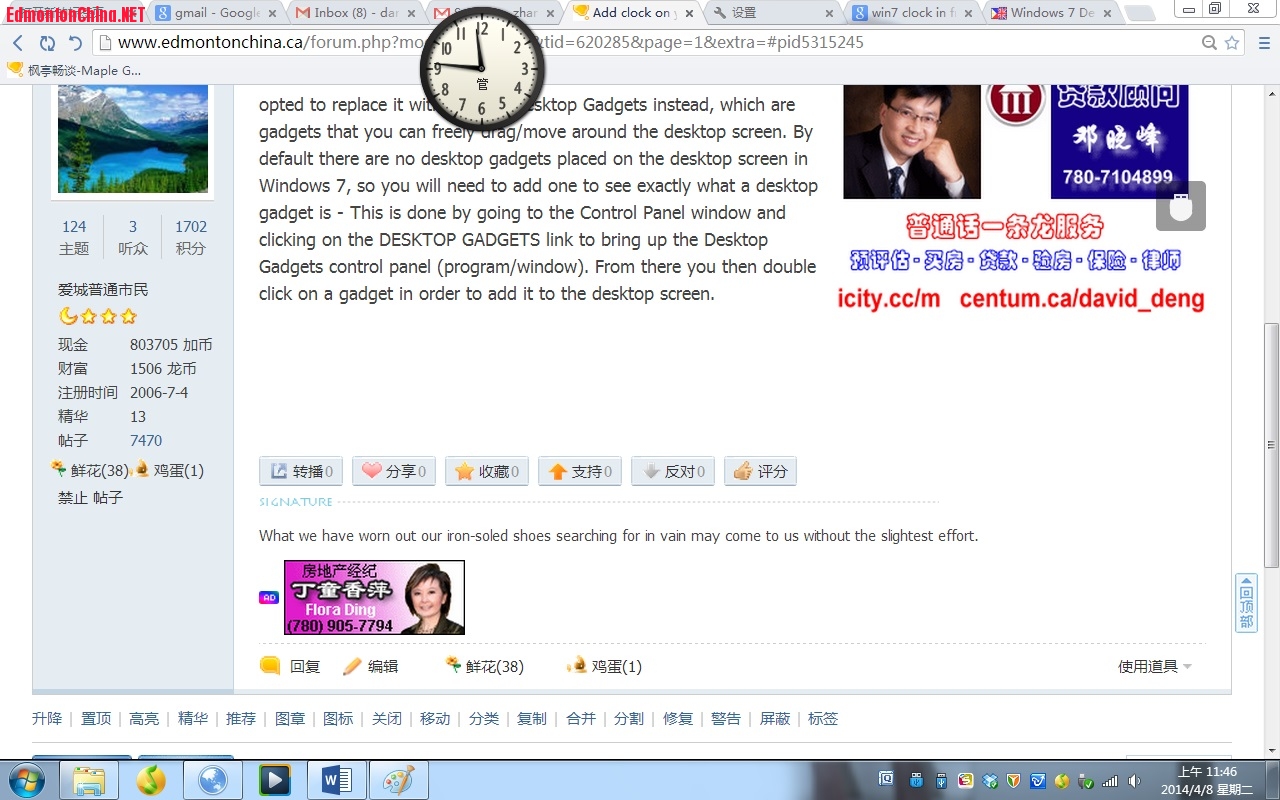Screen dimensions: 1280x800
Task: Switch to the Windows 7 De tab
Action: [1050, 13]
